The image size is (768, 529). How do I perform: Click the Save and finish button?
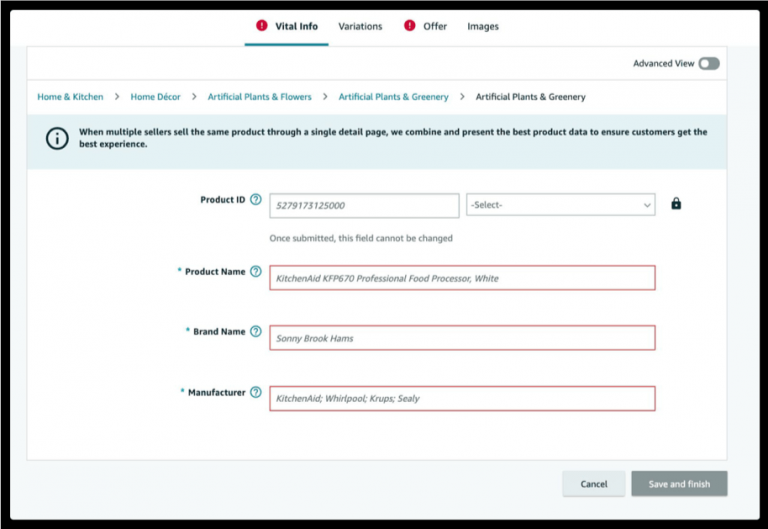[679, 484]
